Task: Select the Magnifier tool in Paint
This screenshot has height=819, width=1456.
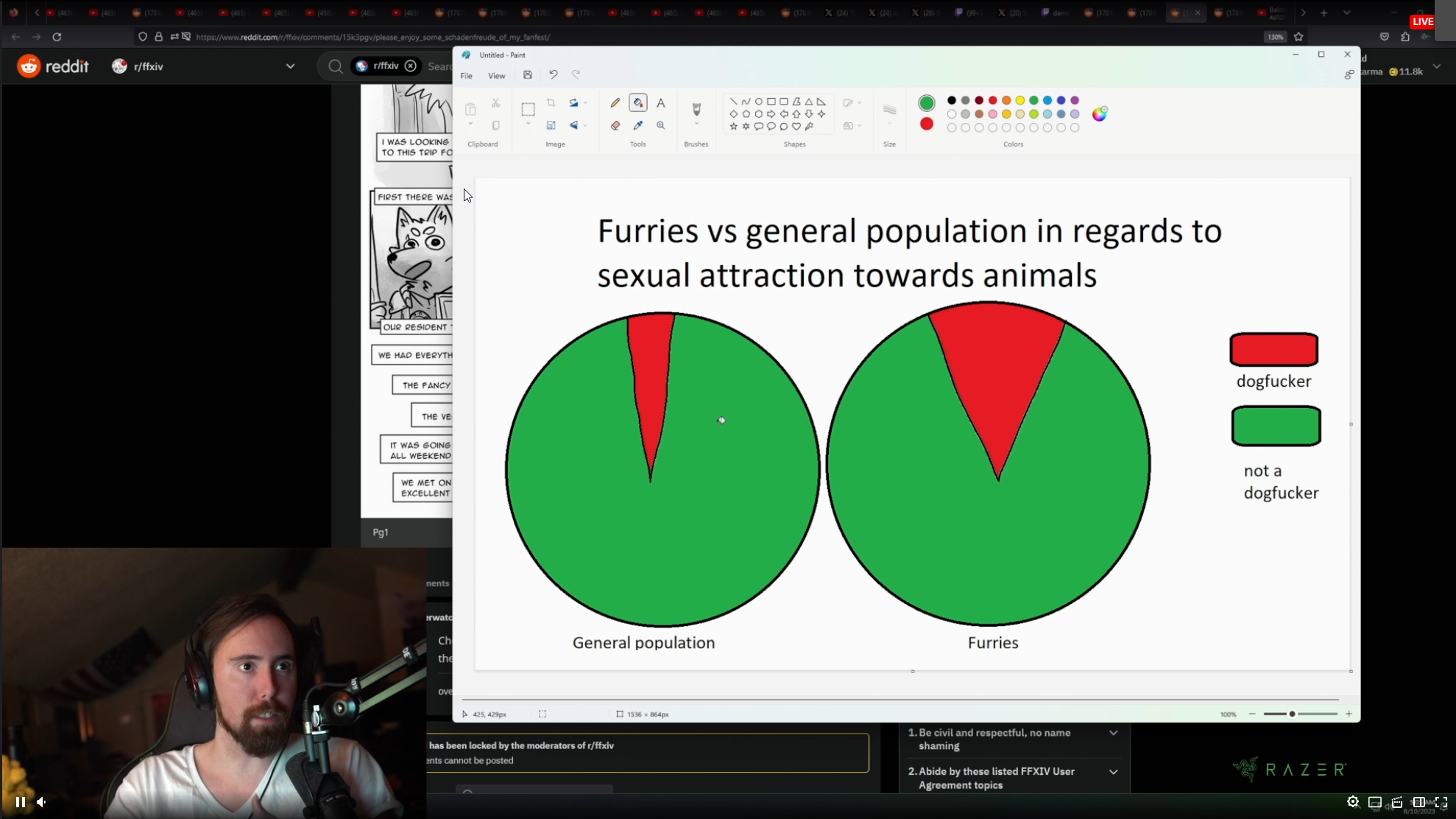Action: pyautogui.click(x=661, y=125)
